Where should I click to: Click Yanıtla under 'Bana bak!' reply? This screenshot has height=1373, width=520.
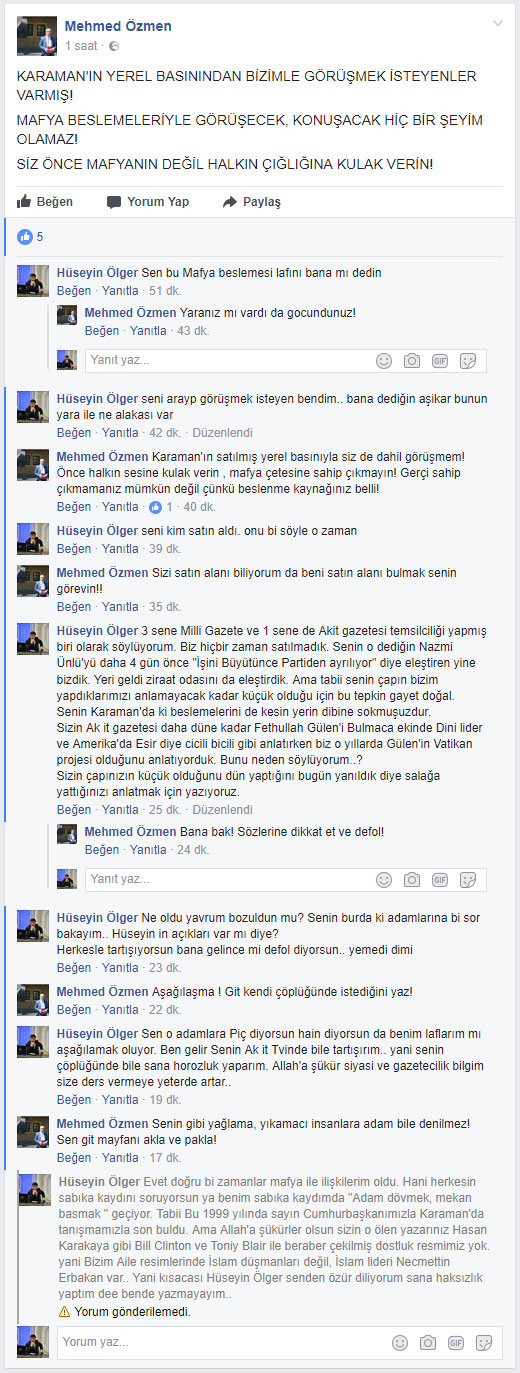click(x=148, y=850)
